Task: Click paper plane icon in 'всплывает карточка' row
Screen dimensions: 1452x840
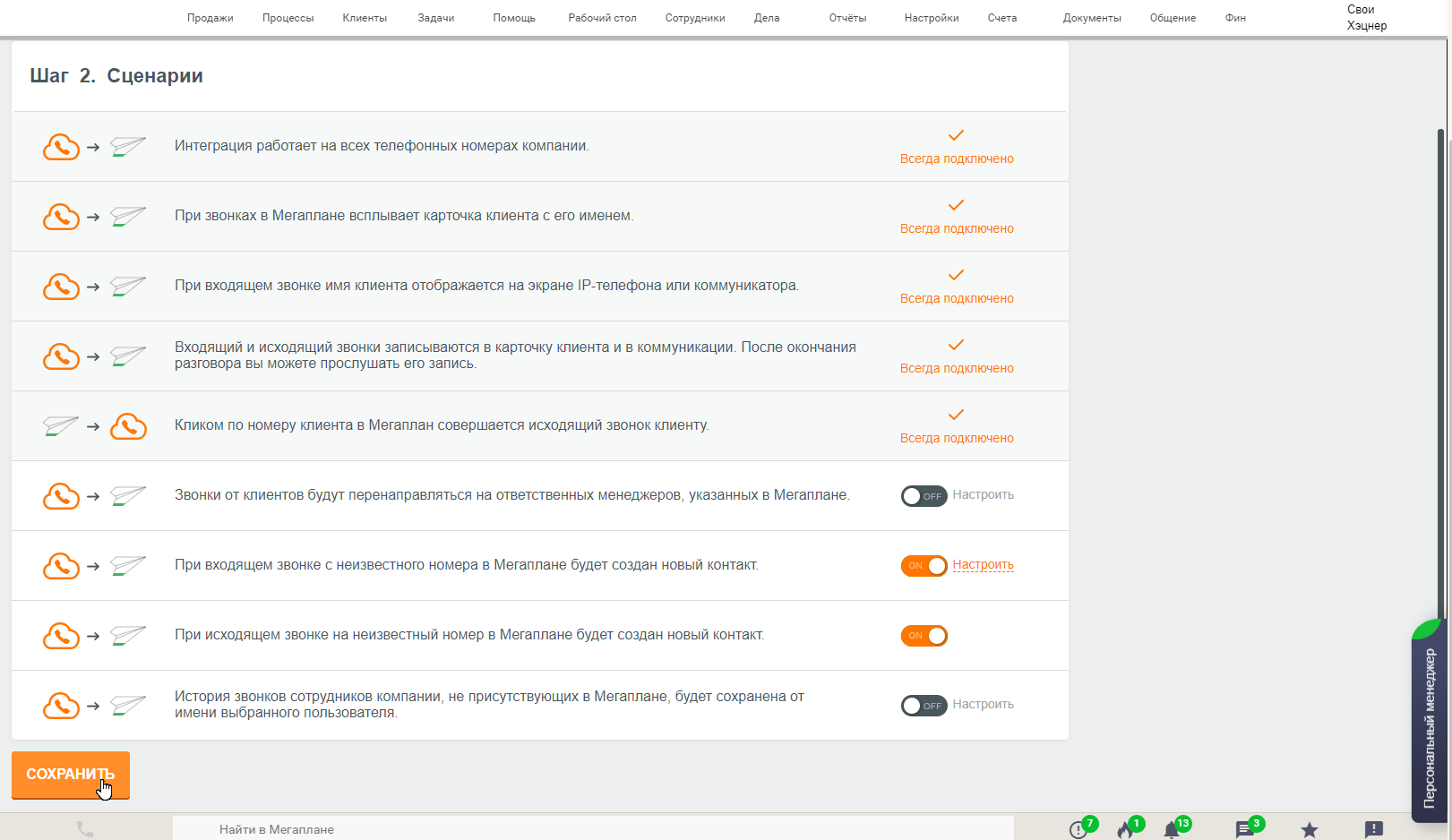Action: tap(128, 216)
